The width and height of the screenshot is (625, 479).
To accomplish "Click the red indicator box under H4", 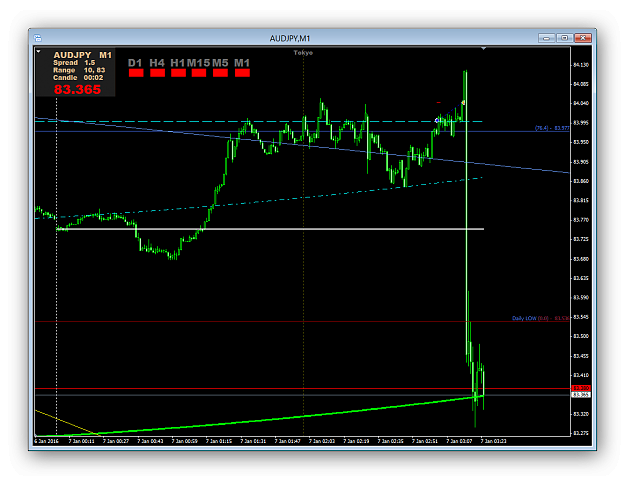I will 157,73.
